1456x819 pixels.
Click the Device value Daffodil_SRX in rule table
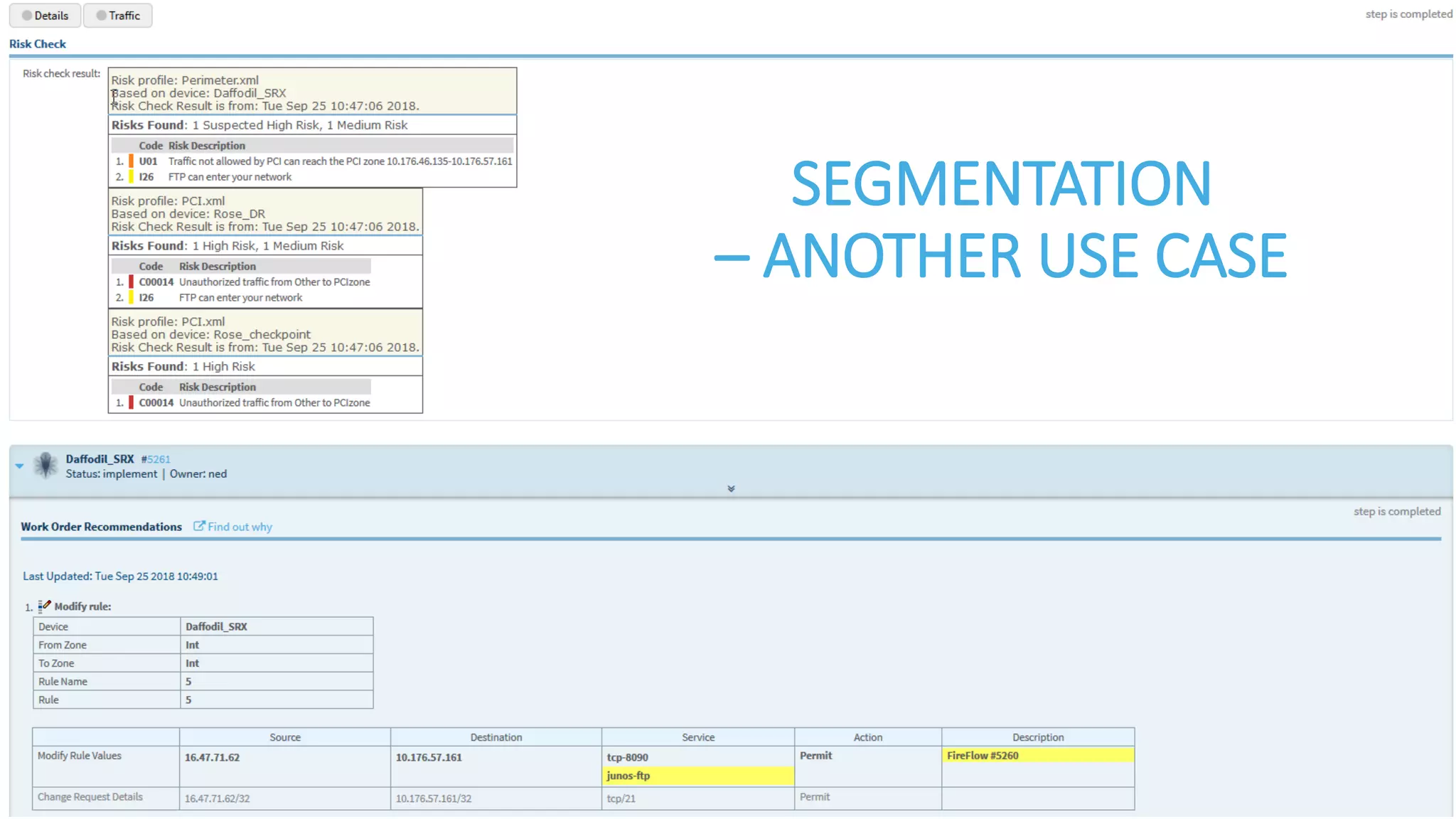(216, 626)
